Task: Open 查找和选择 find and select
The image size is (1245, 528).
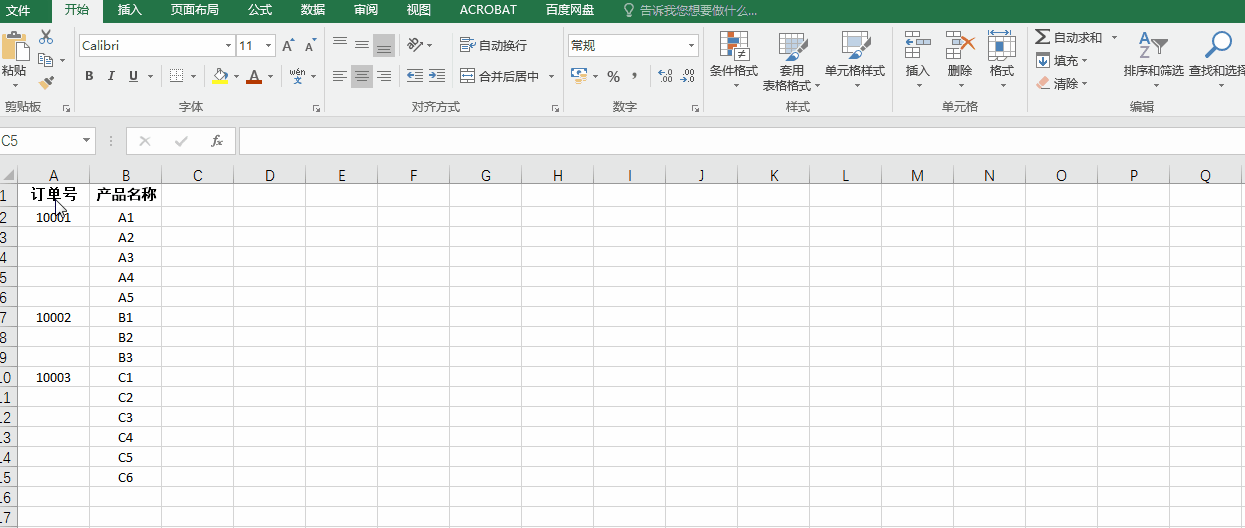Action: (1217, 59)
